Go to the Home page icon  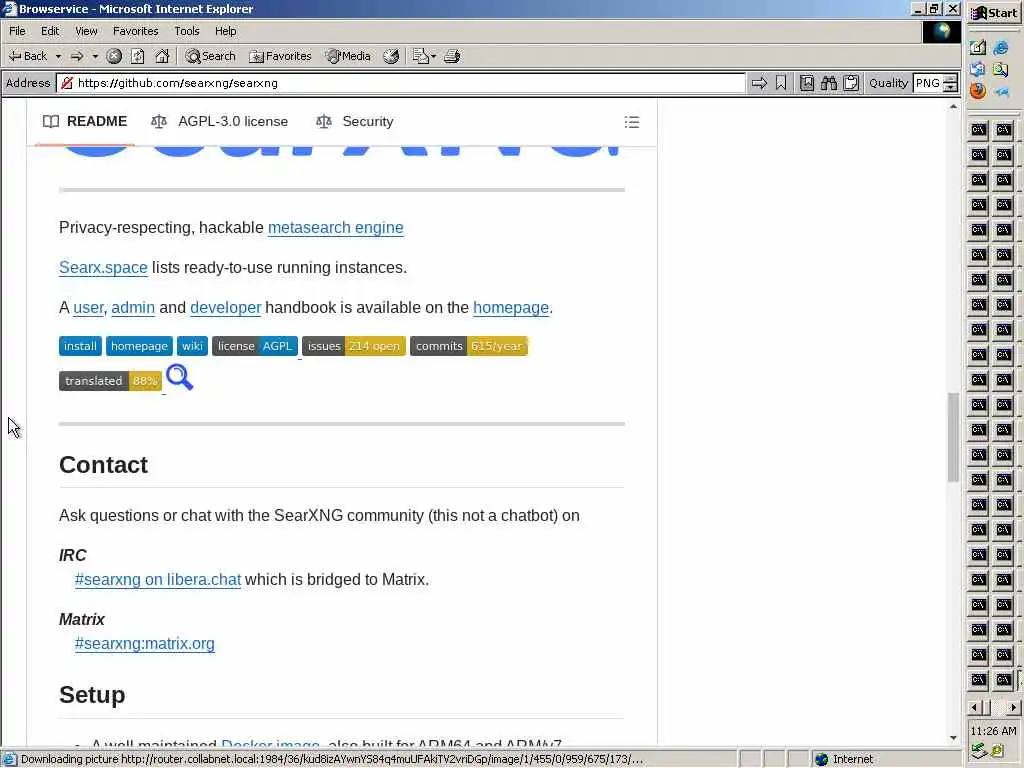tap(162, 56)
